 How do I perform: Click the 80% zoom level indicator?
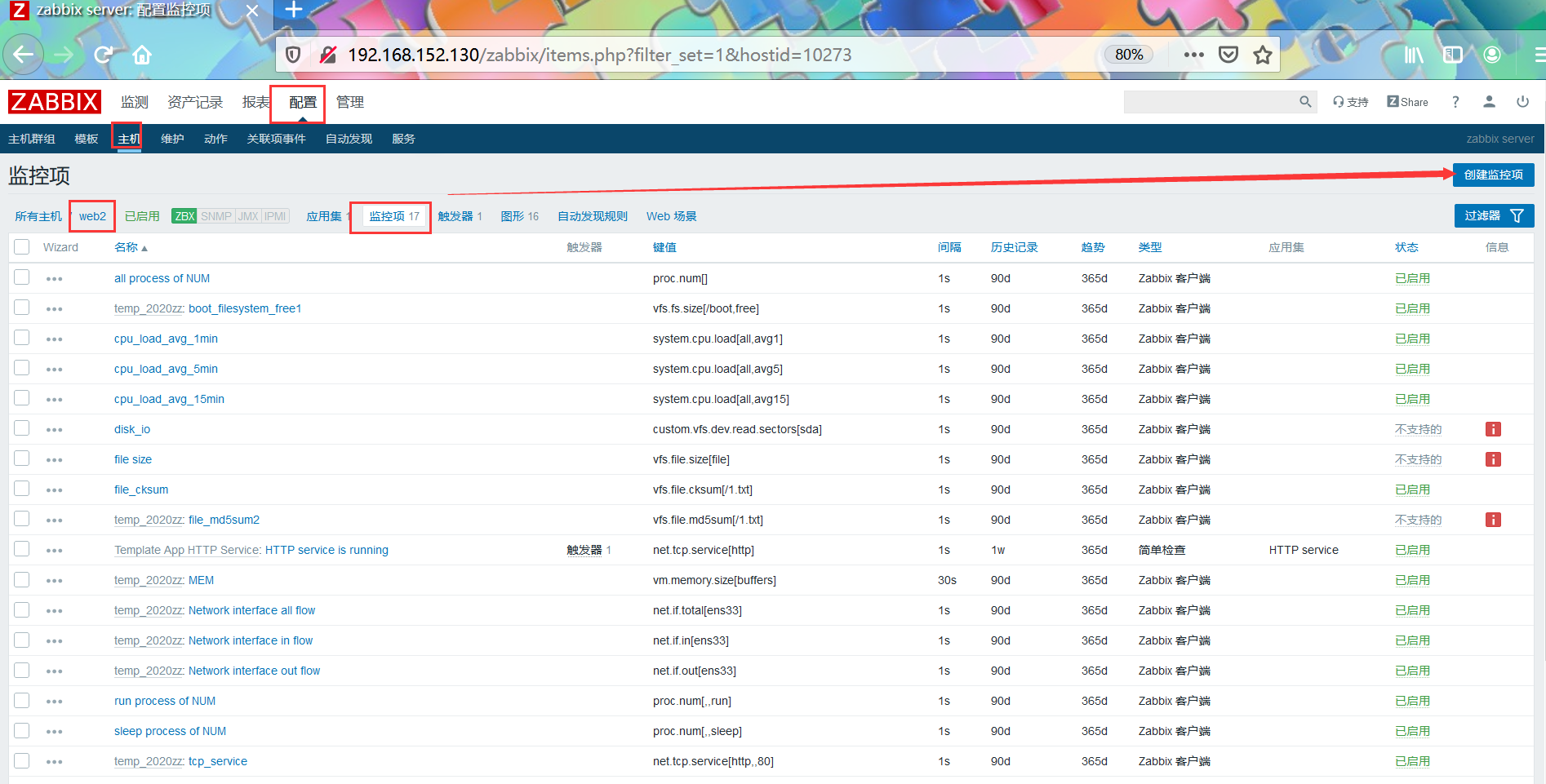[x=1129, y=55]
